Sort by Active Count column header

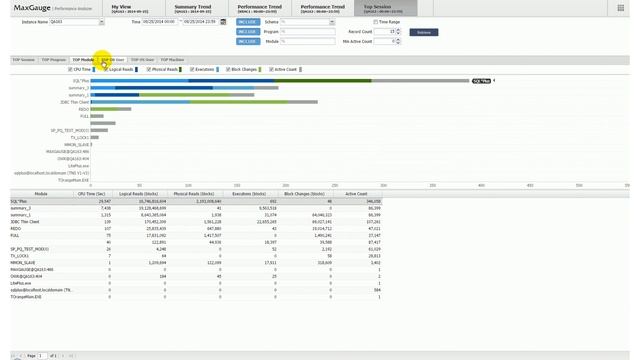point(356,194)
